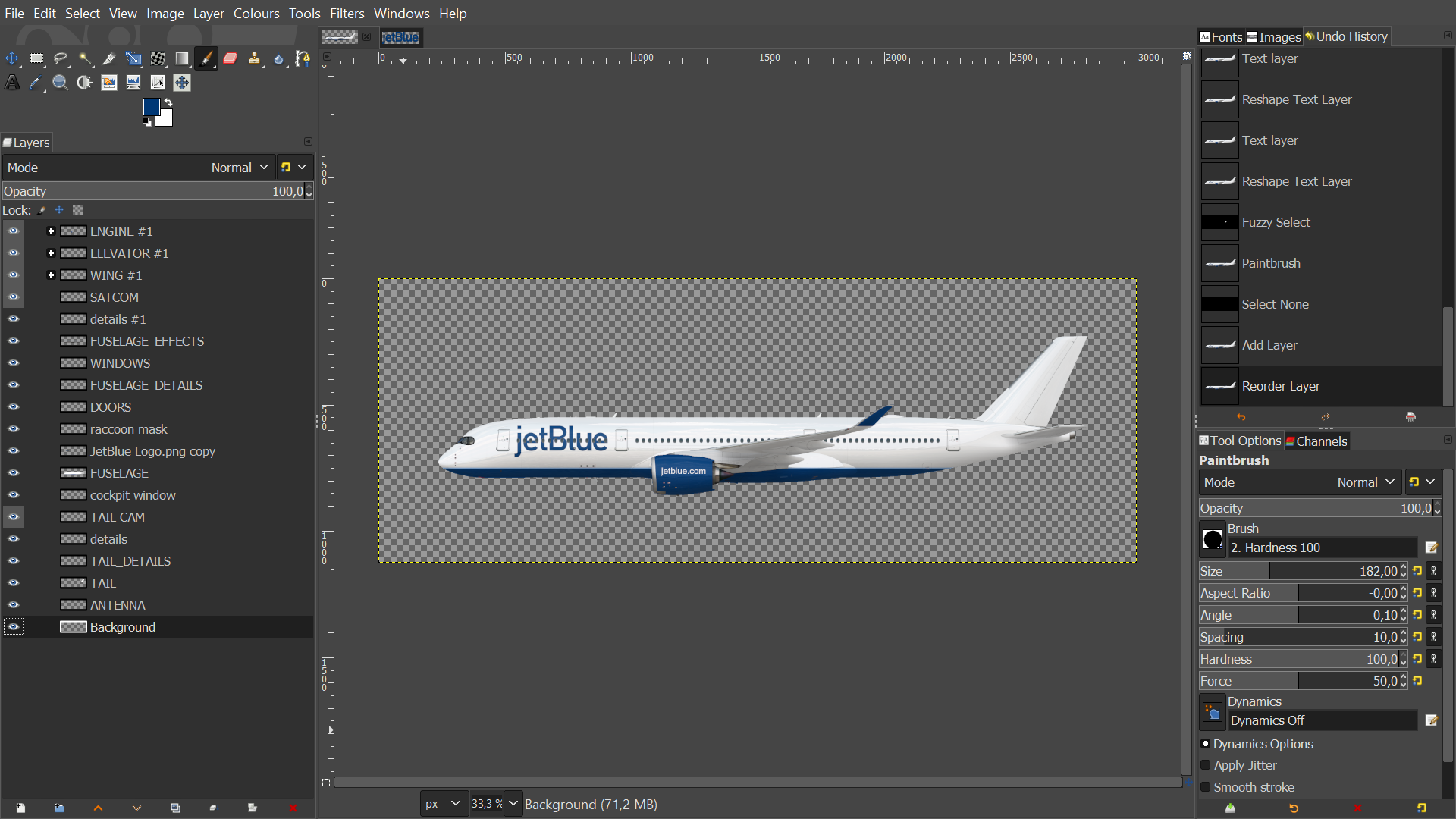
Task: Switch to the Fonts tab
Action: (x=1221, y=36)
